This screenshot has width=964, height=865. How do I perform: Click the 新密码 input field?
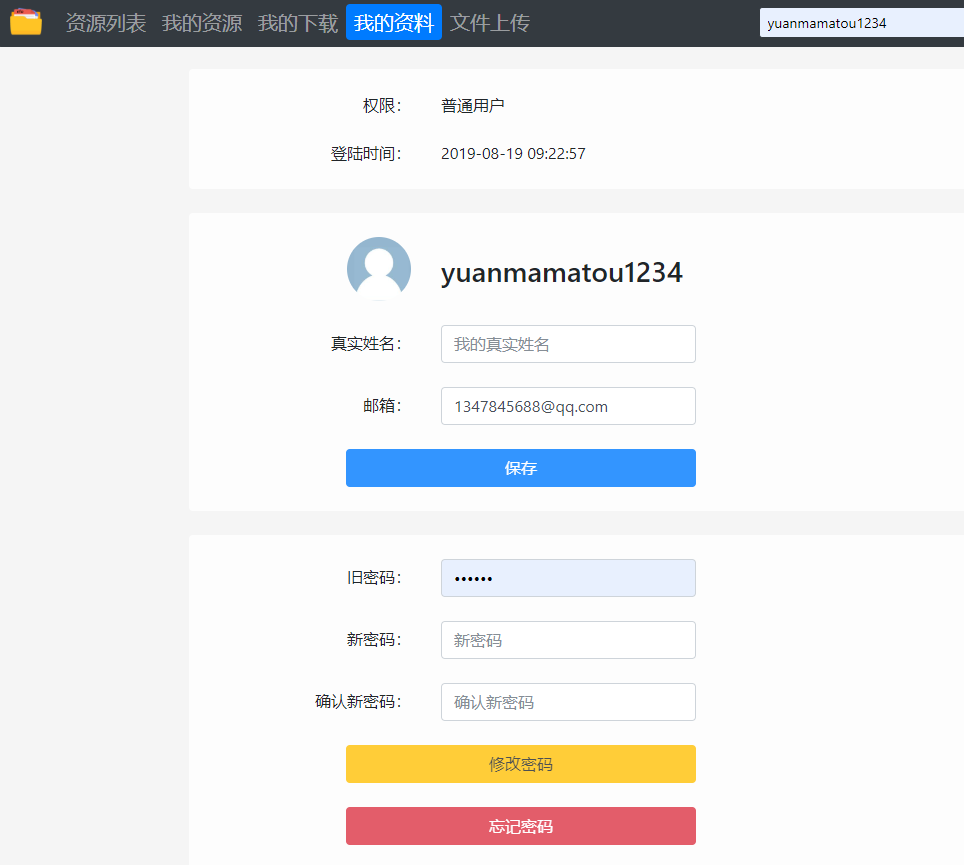[x=568, y=640]
